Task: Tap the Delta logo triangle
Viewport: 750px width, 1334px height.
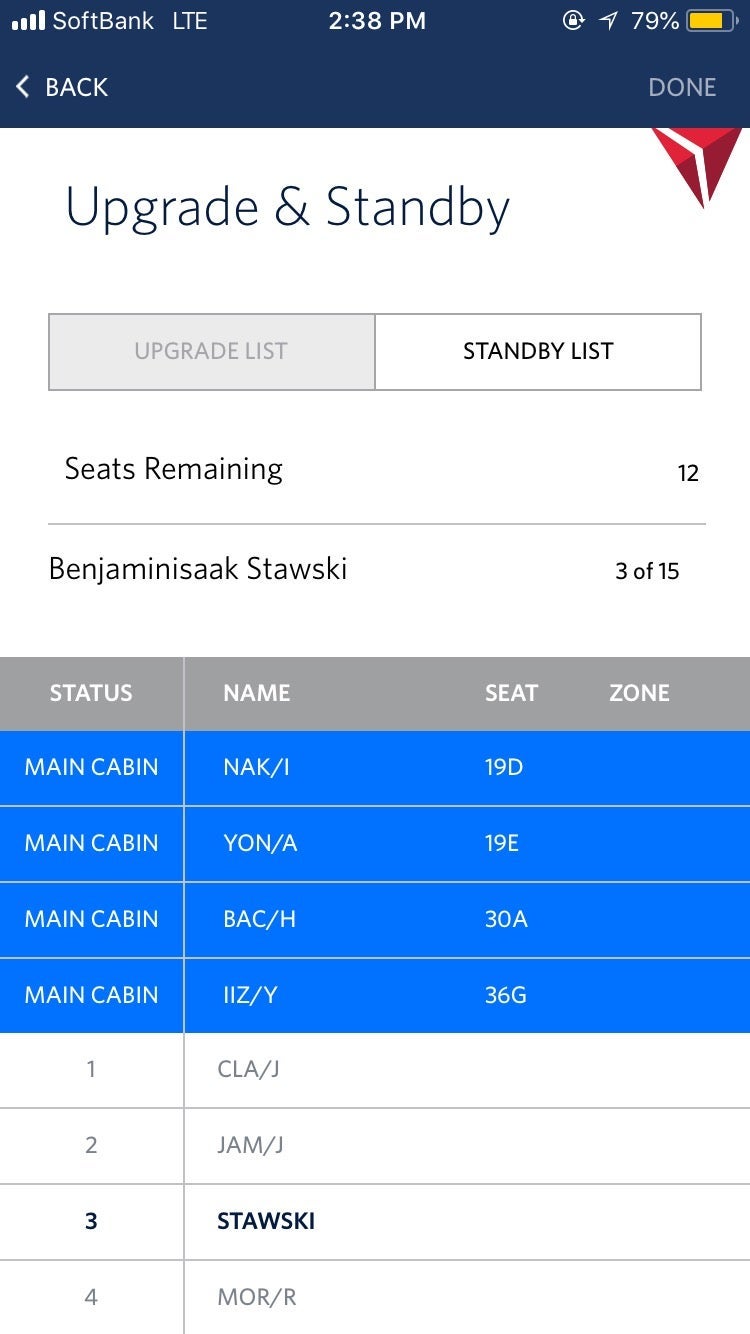Action: click(701, 163)
